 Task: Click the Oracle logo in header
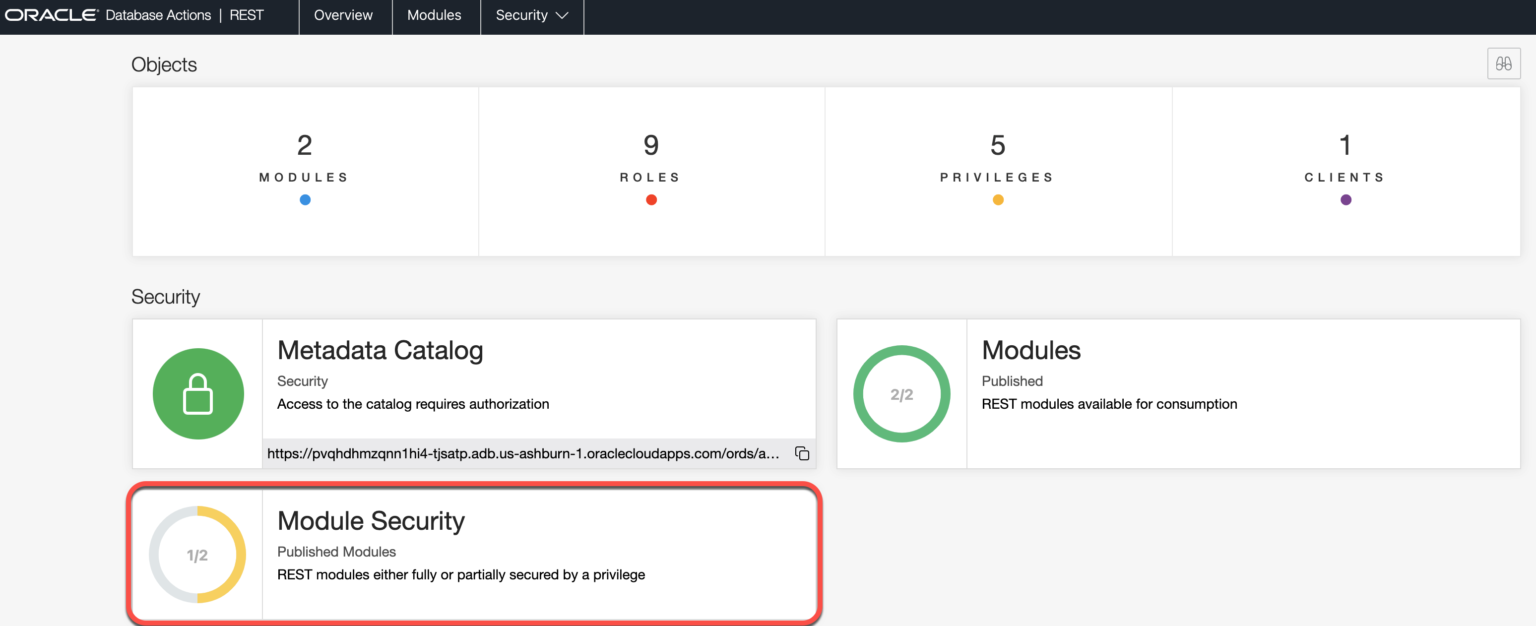coord(51,15)
